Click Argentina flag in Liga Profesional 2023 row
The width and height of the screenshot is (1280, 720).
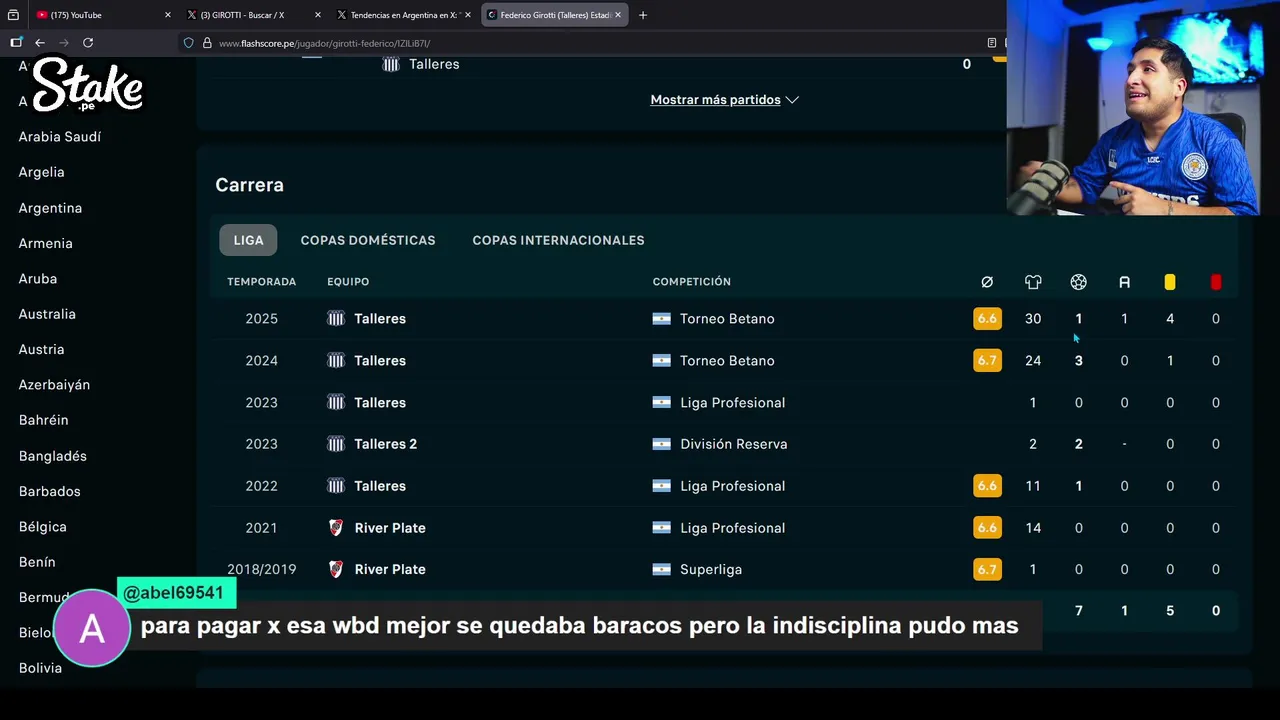coord(661,403)
